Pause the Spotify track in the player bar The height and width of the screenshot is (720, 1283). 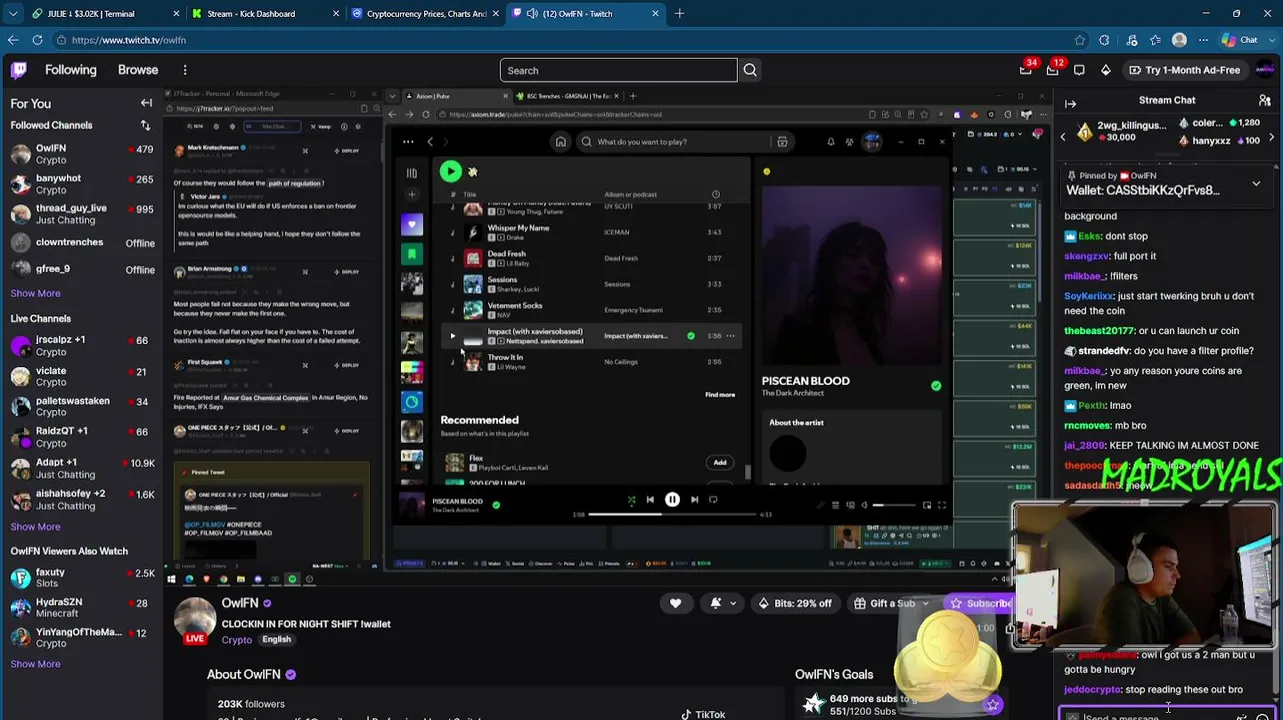672,500
